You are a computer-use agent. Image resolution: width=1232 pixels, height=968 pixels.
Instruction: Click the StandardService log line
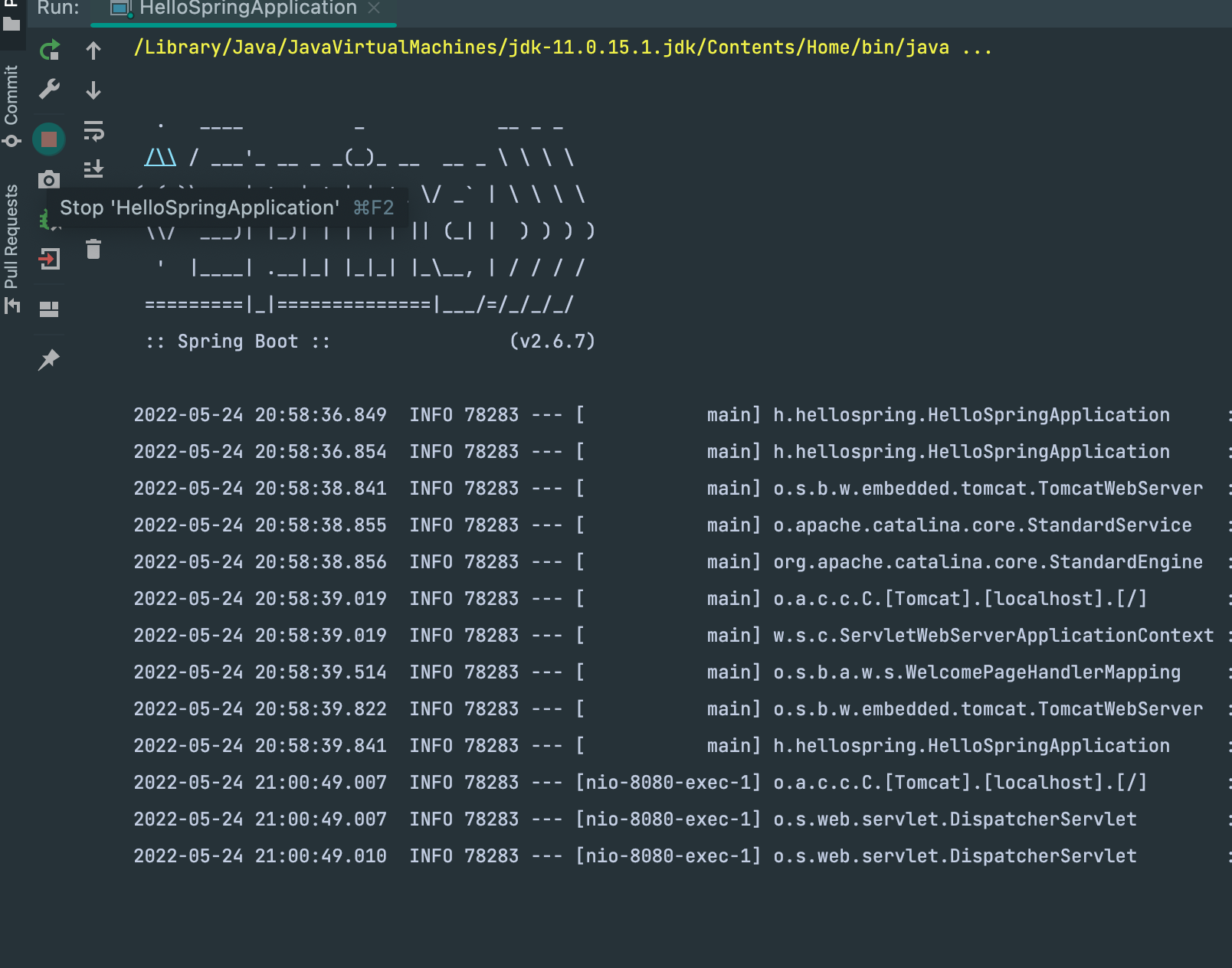click(681, 525)
